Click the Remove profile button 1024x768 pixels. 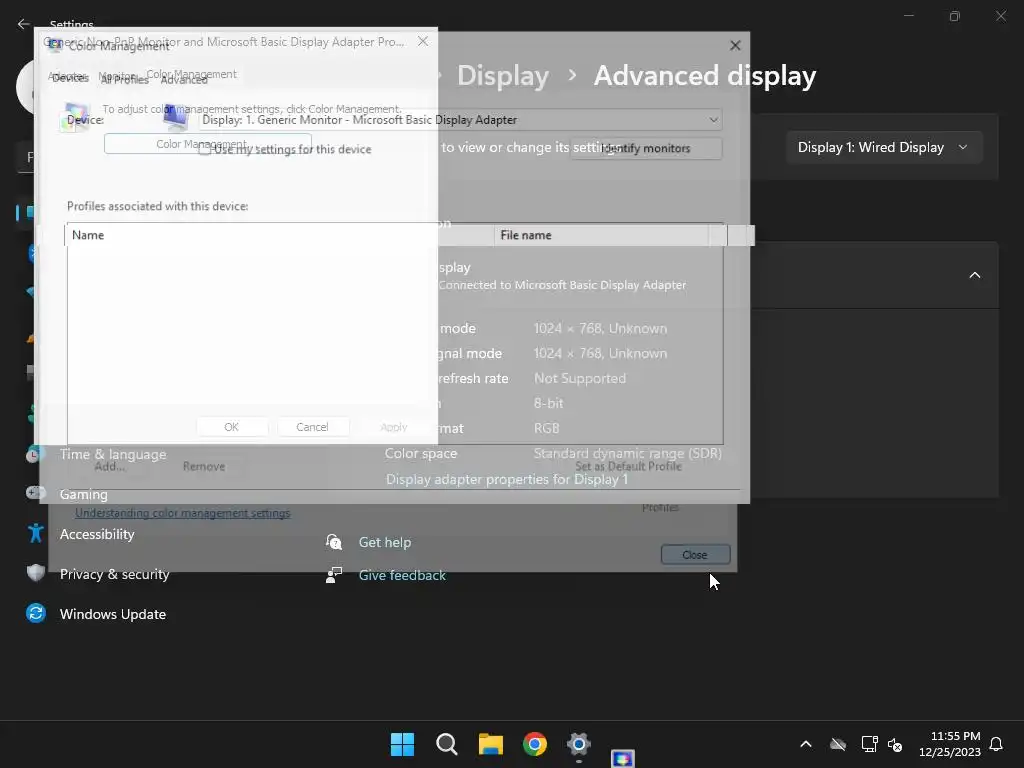204,466
